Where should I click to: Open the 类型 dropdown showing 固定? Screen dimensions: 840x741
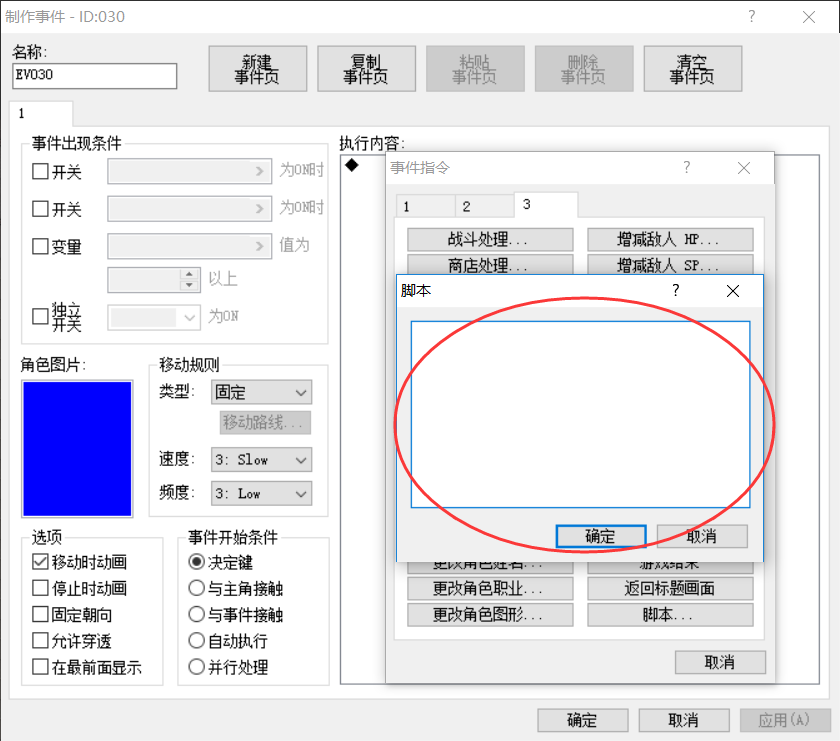(261, 393)
